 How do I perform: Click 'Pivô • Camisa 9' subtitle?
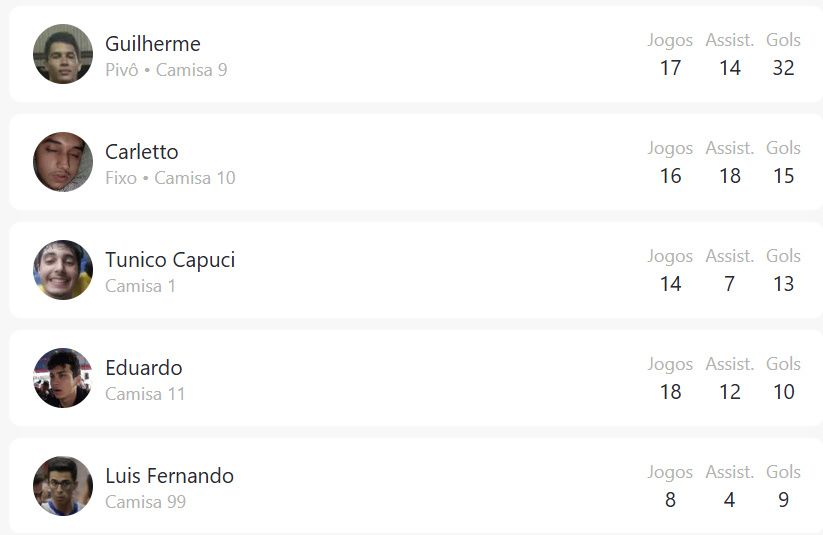[166, 70]
